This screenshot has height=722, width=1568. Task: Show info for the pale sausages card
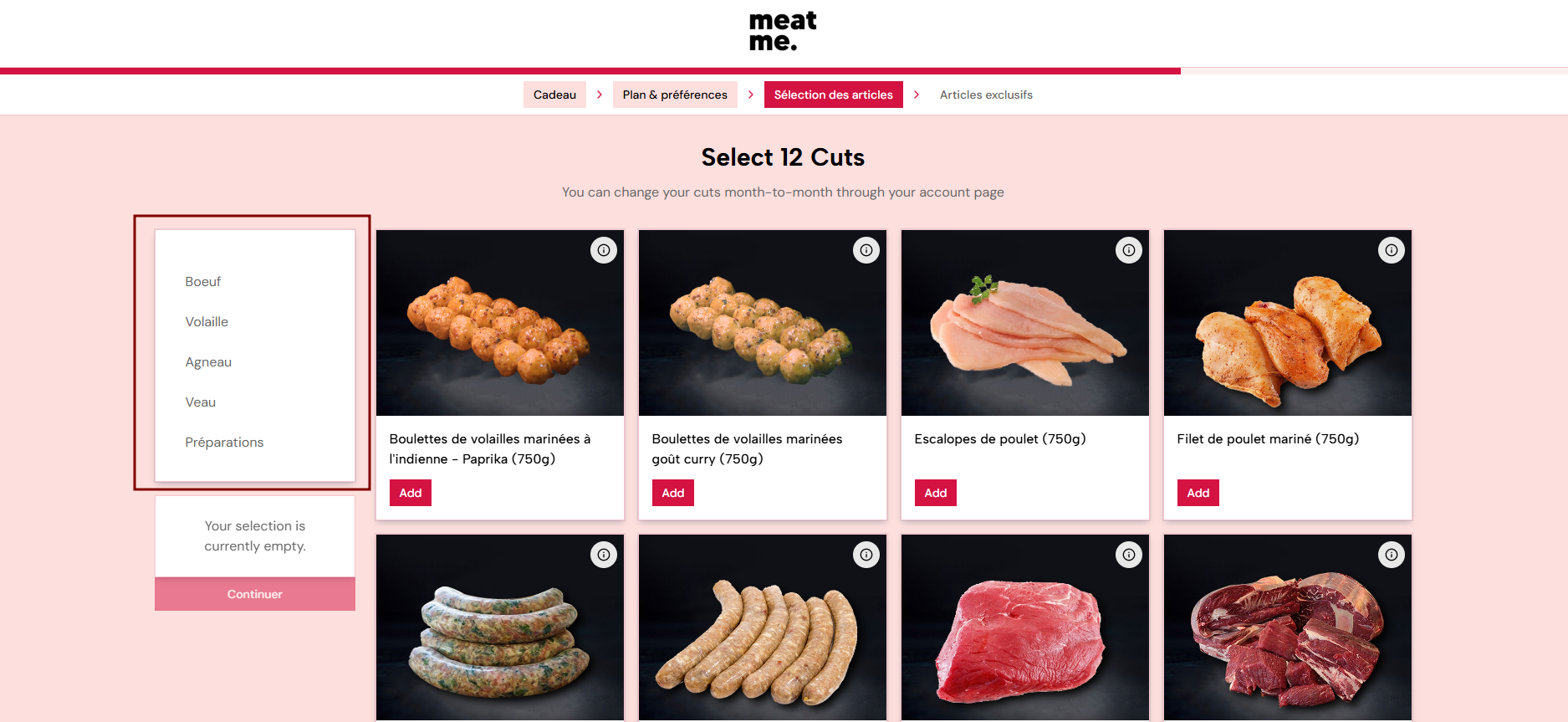pos(866,555)
